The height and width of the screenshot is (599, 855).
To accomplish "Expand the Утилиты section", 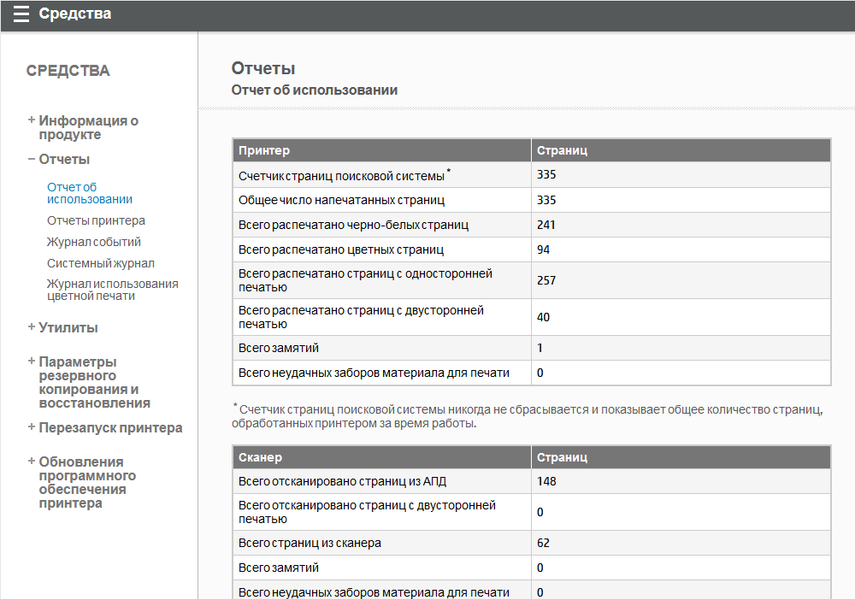I will point(67,327).
